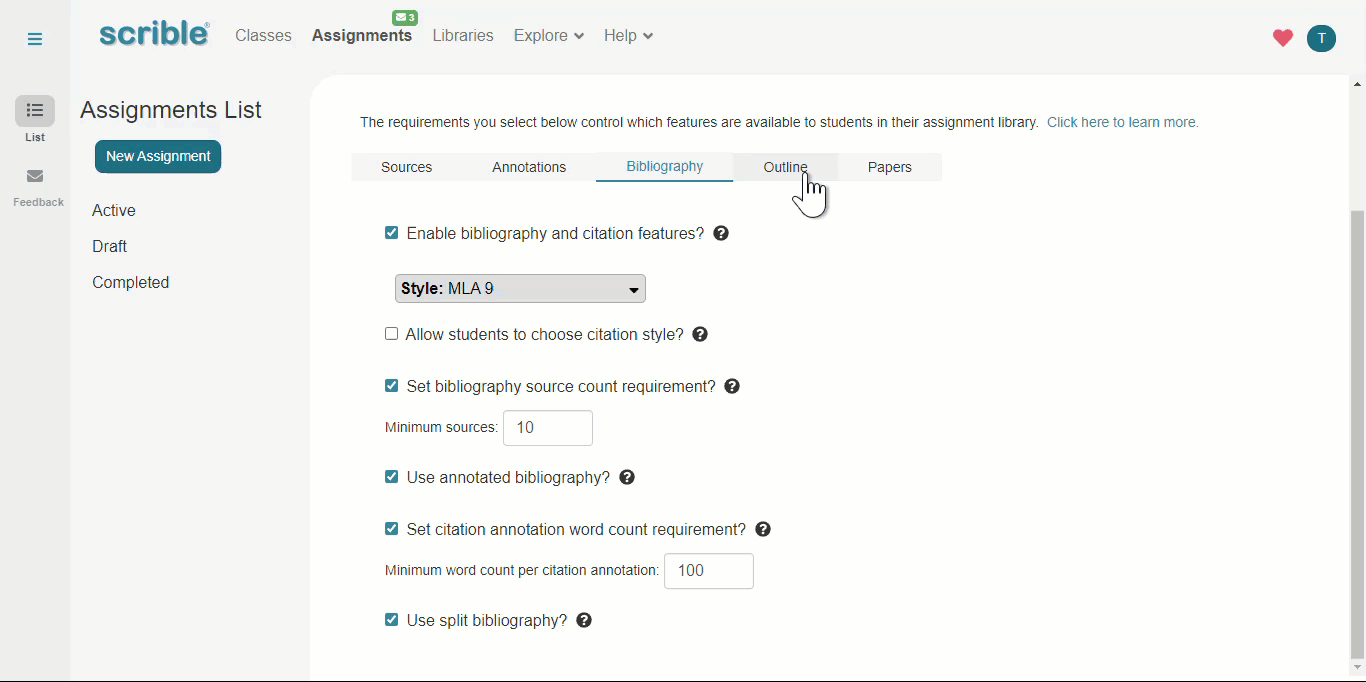Click the help icon beside annotated bibliography
The image size is (1366, 682).
click(626, 477)
